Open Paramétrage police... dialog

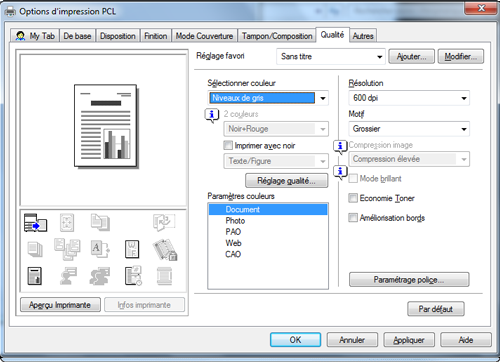tap(409, 279)
